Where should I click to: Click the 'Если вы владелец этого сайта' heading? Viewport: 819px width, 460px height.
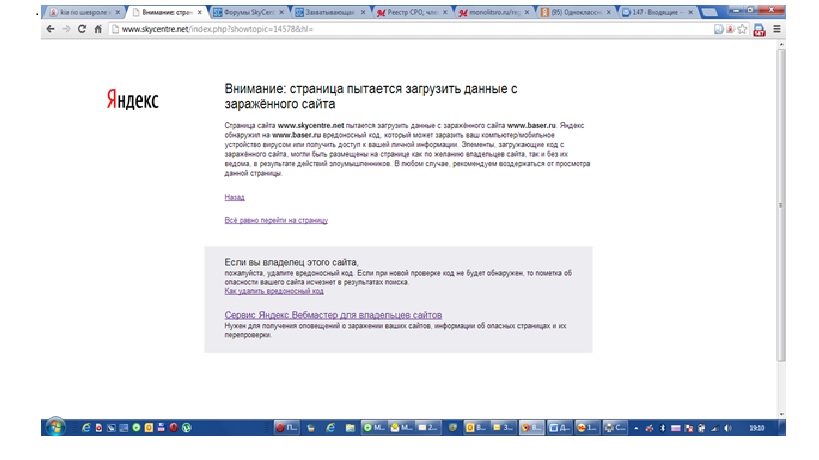pyautogui.click(x=291, y=262)
